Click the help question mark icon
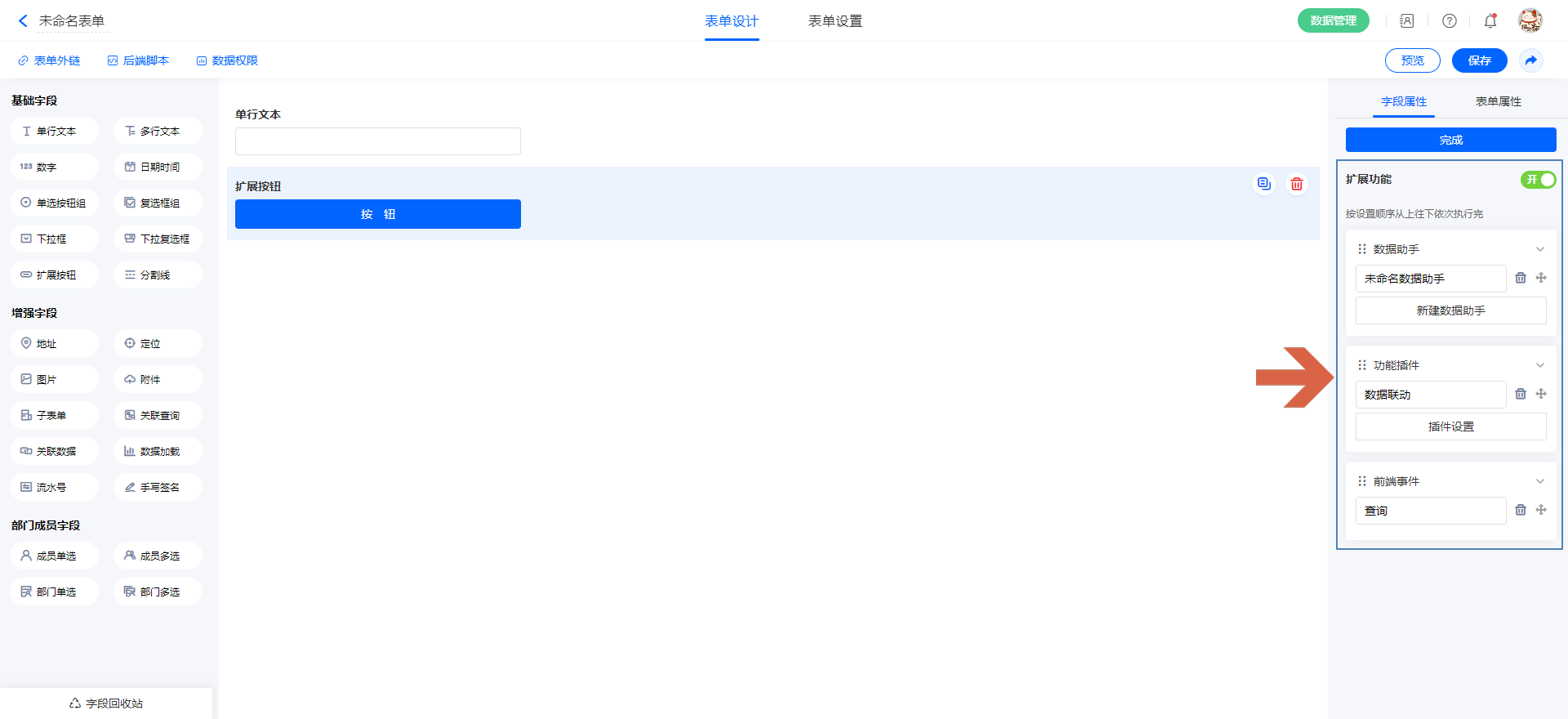Screen dimensions: 1568x719 tap(1450, 21)
